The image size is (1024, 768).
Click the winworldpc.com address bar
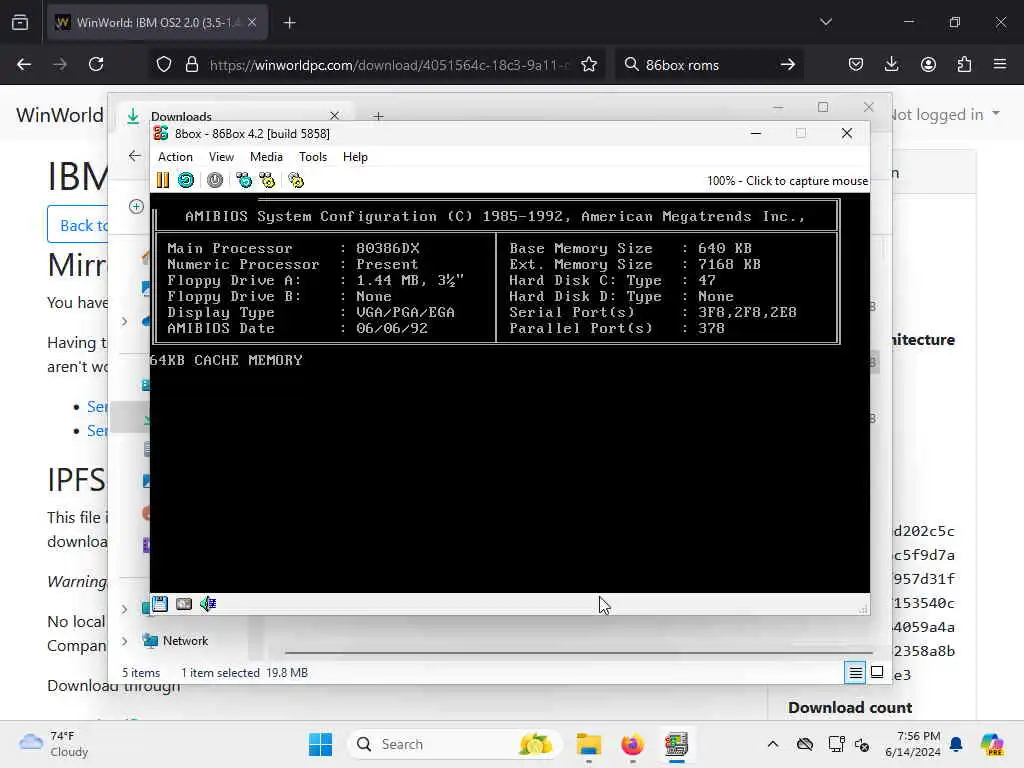[x=389, y=65]
